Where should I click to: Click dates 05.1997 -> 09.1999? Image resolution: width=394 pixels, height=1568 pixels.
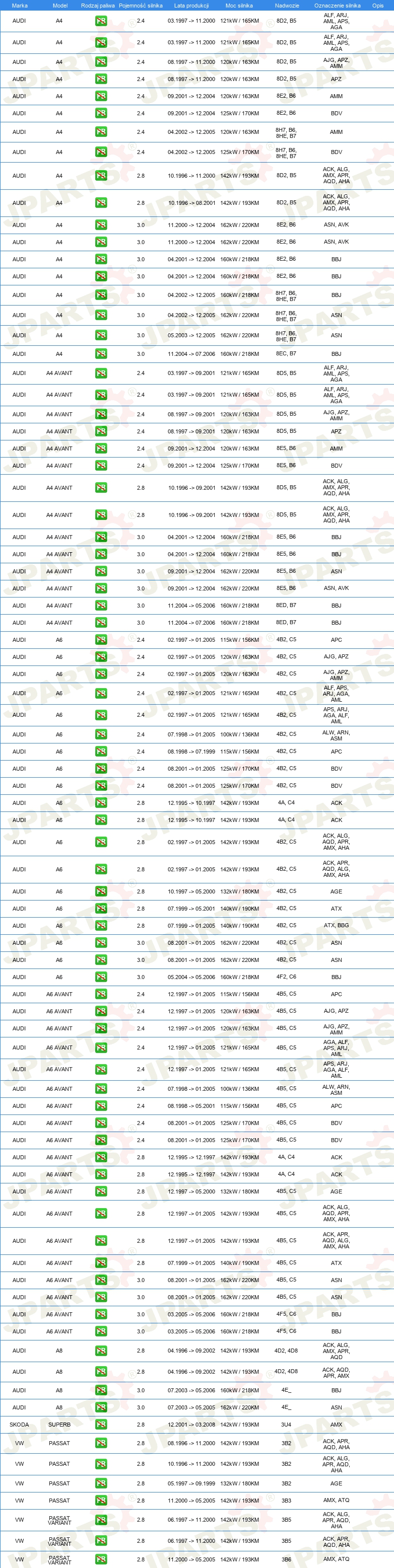[x=191, y=1483]
